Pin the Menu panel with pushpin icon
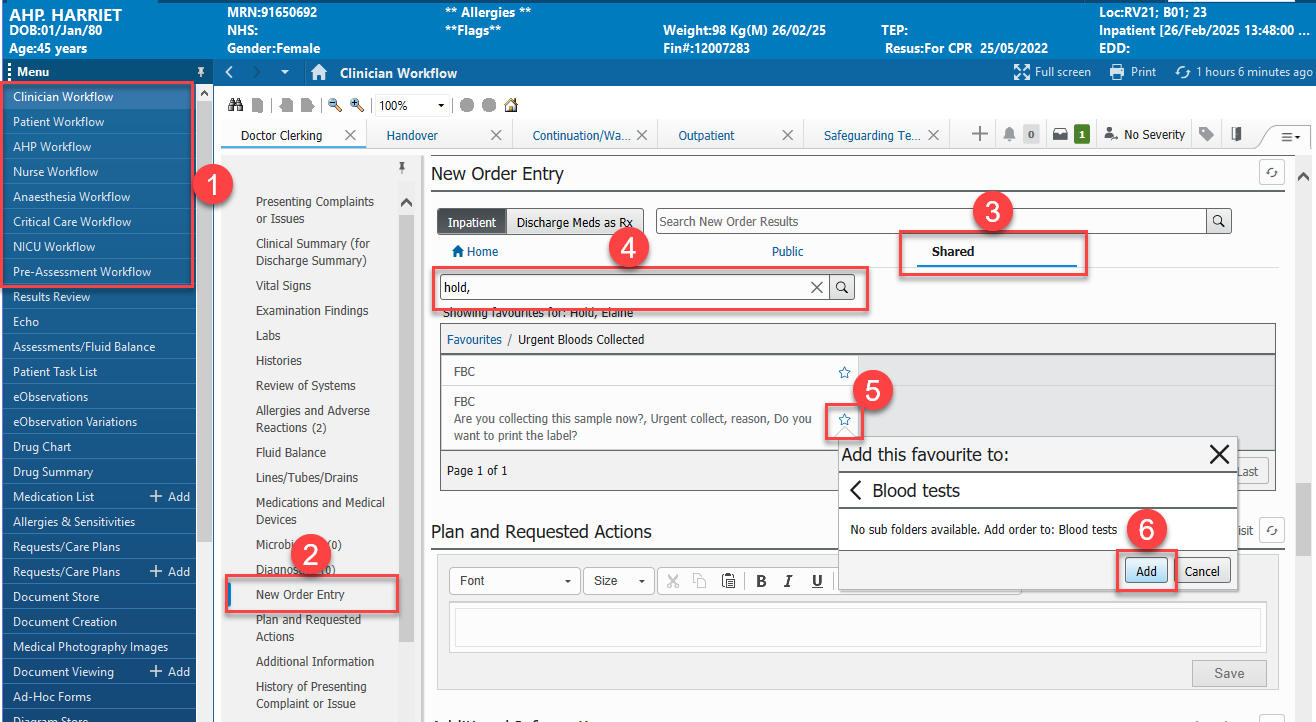This screenshot has height=722, width=1316. pyautogui.click(x=201, y=72)
